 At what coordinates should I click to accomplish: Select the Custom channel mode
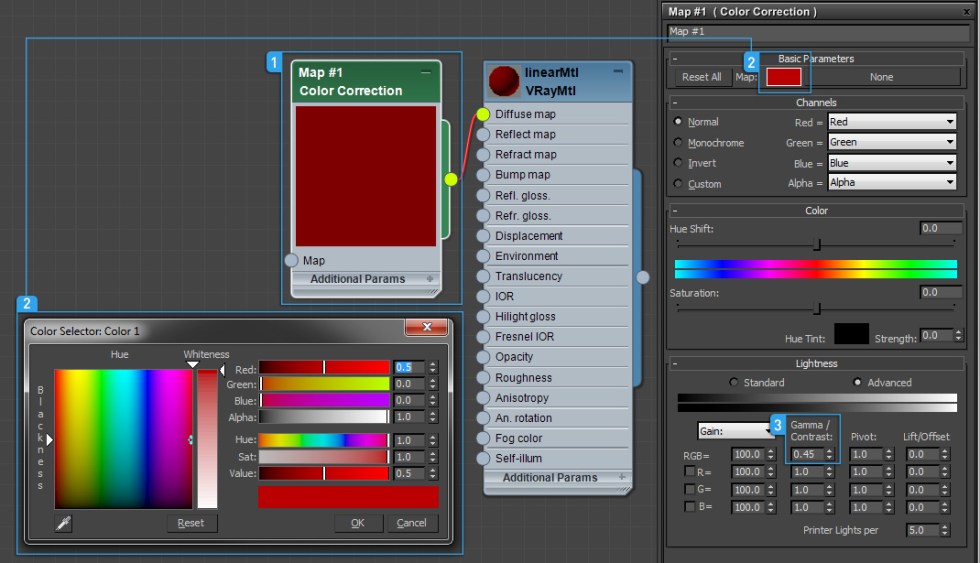click(678, 184)
